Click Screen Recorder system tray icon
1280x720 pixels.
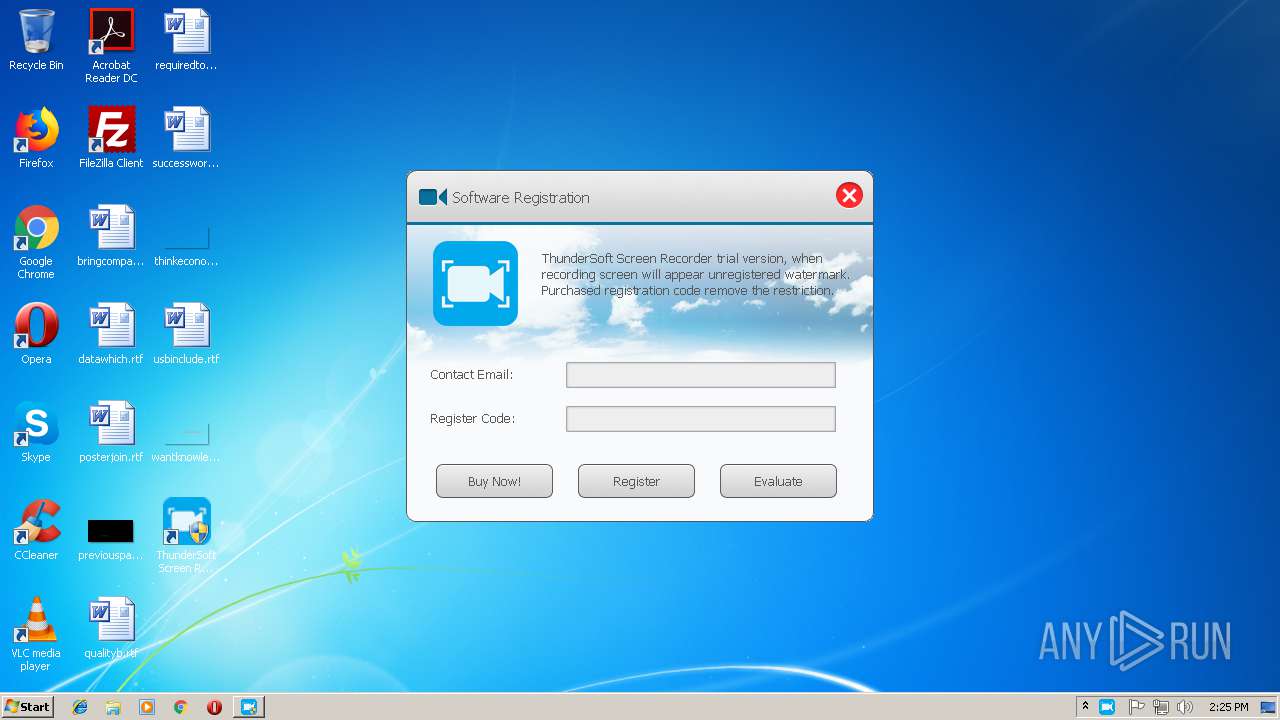tap(1107, 707)
